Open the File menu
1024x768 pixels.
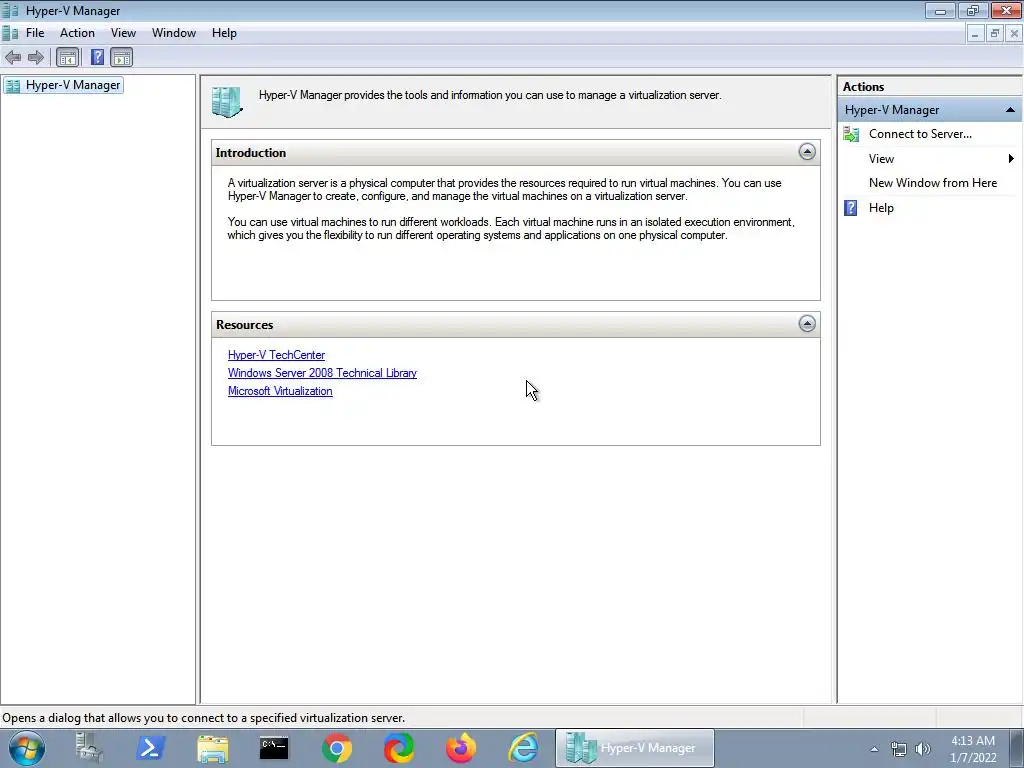tap(35, 33)
